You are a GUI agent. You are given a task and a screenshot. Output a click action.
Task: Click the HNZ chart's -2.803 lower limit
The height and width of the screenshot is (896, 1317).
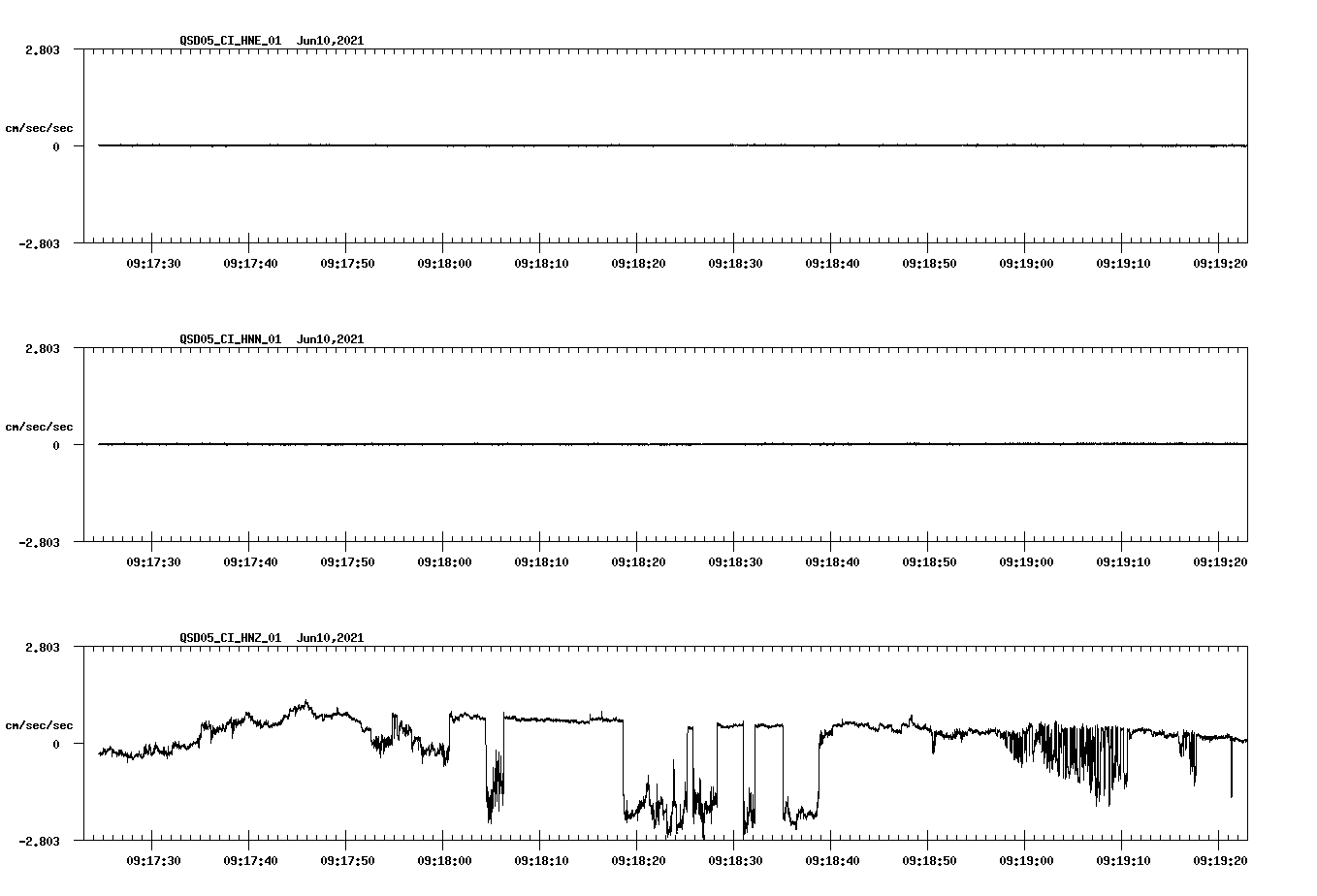[39, 842]
